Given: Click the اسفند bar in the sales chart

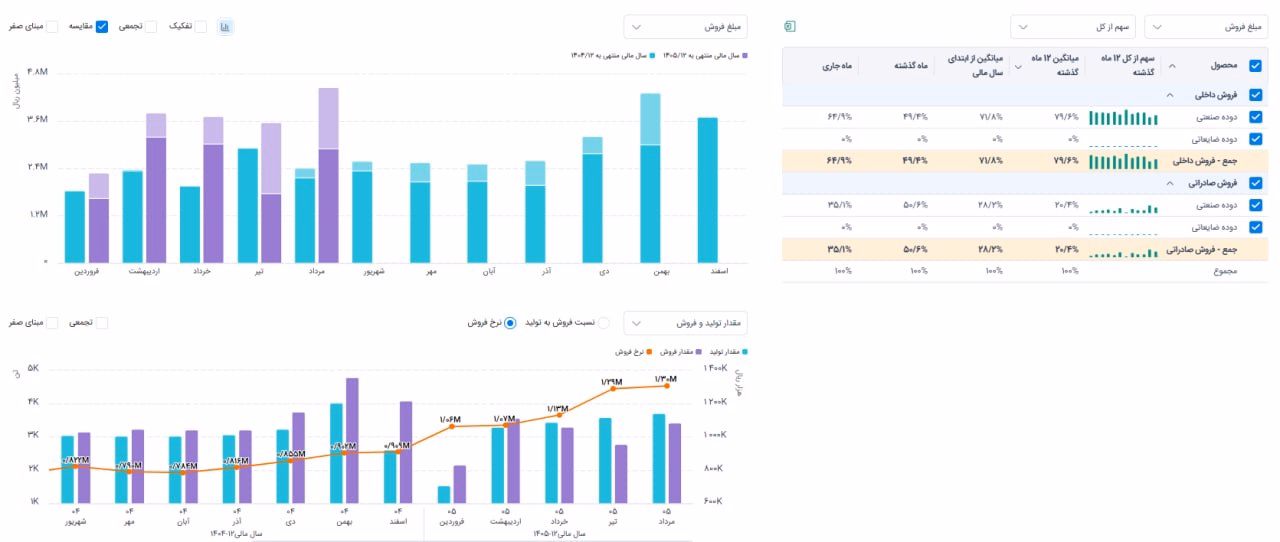Looking at the screenshot, I should (707, 190).
